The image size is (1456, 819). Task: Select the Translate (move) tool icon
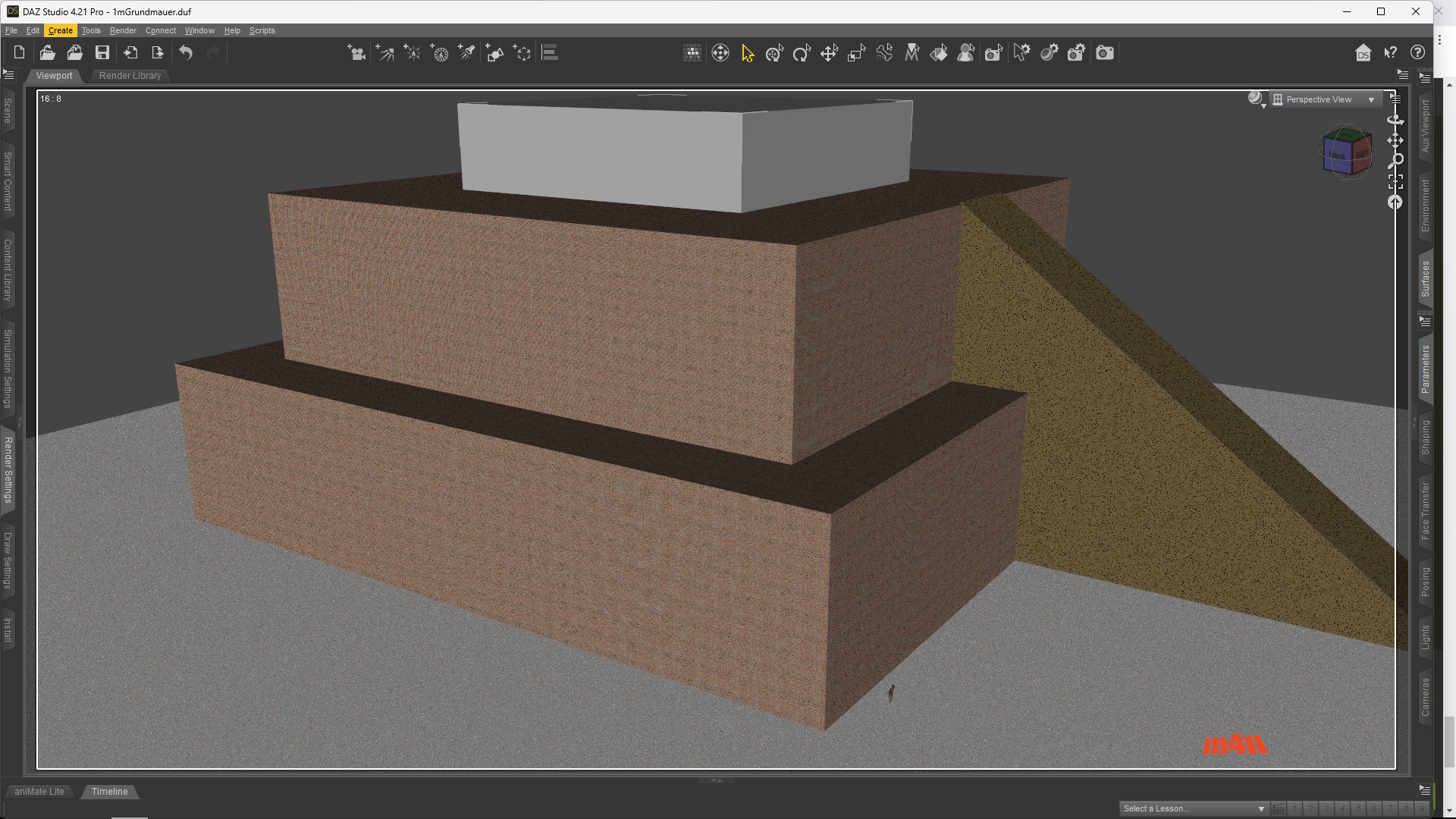(829, 53)
